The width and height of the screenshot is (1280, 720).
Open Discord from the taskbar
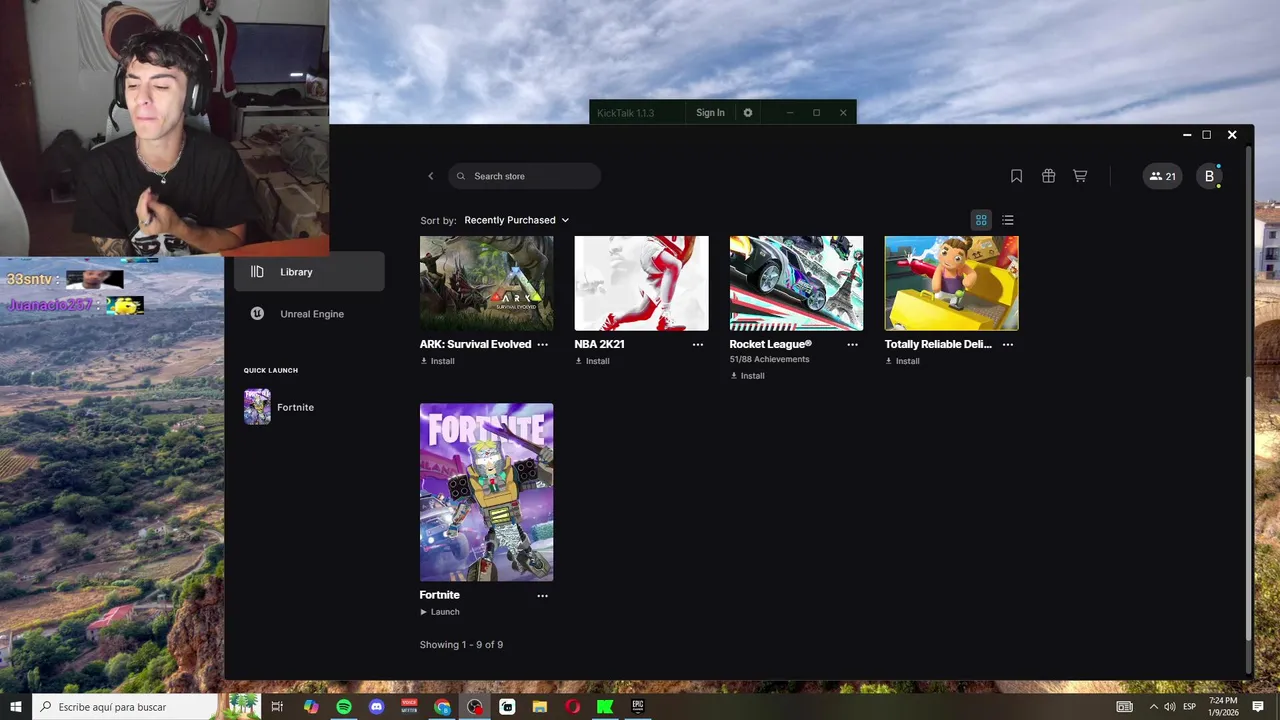coord(376,707)
